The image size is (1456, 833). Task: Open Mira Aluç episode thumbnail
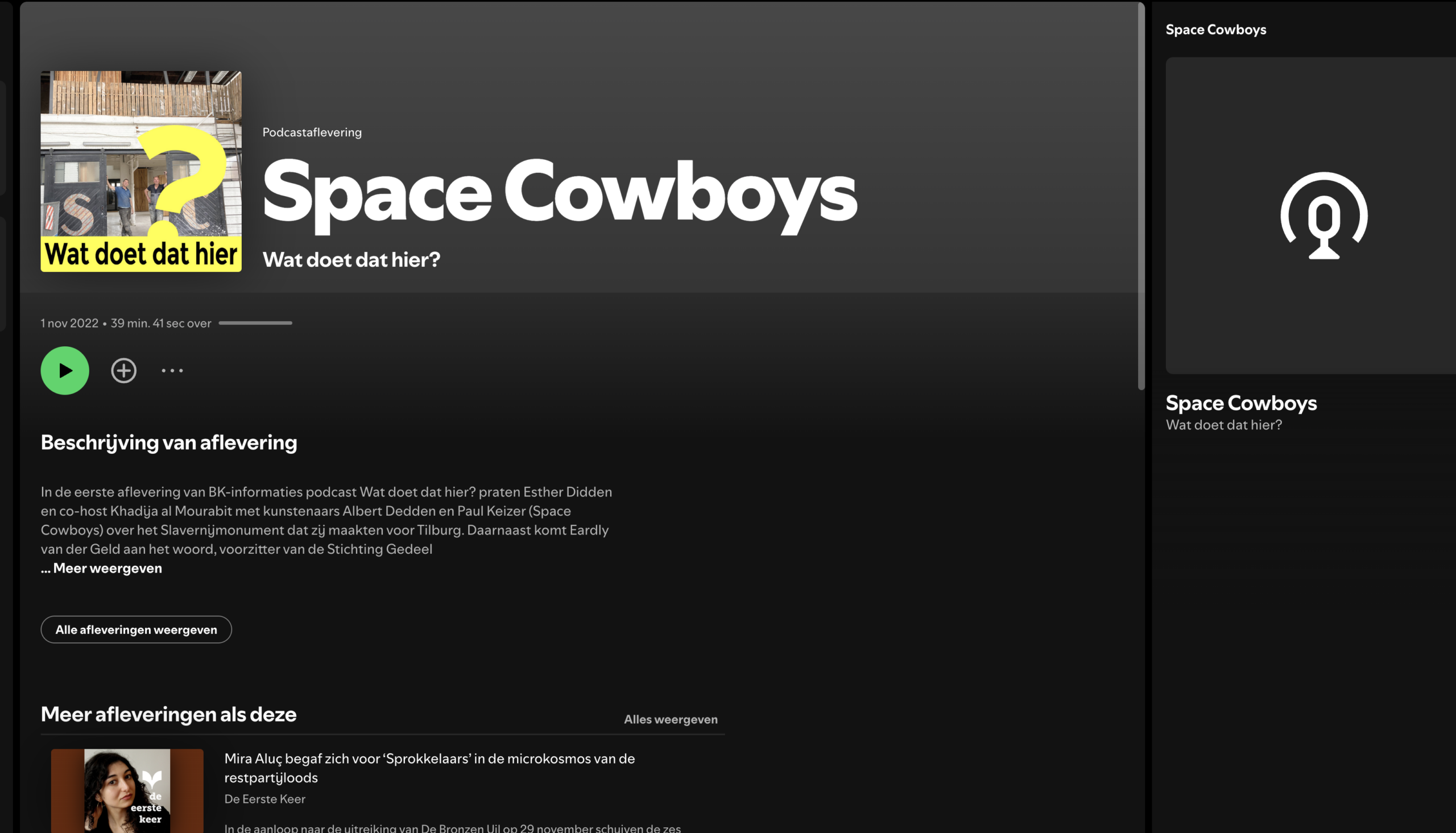pos(127,790)
